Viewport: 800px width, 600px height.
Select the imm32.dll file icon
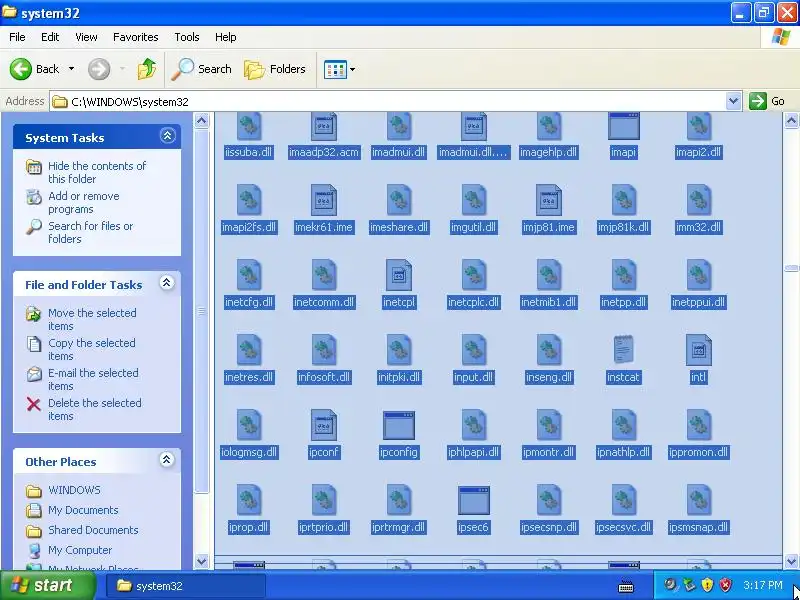(x=698, y=200)
